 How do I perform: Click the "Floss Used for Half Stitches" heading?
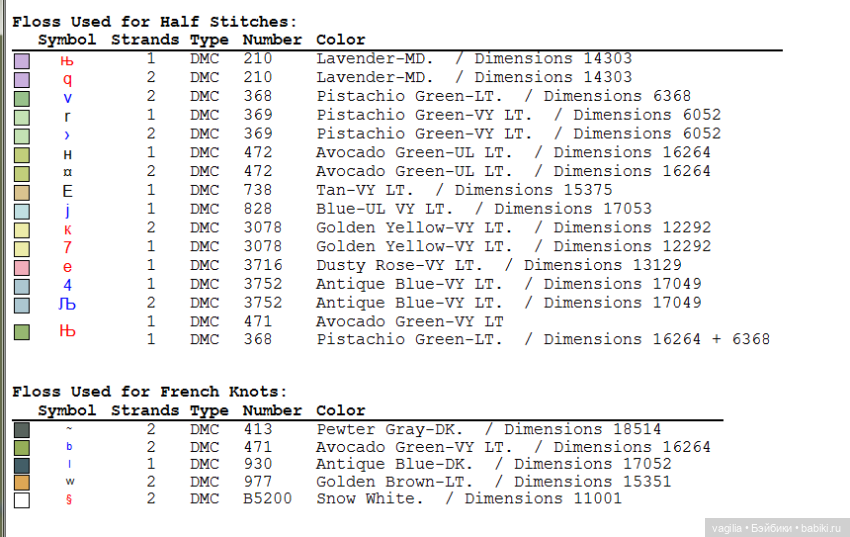[154, 21]
